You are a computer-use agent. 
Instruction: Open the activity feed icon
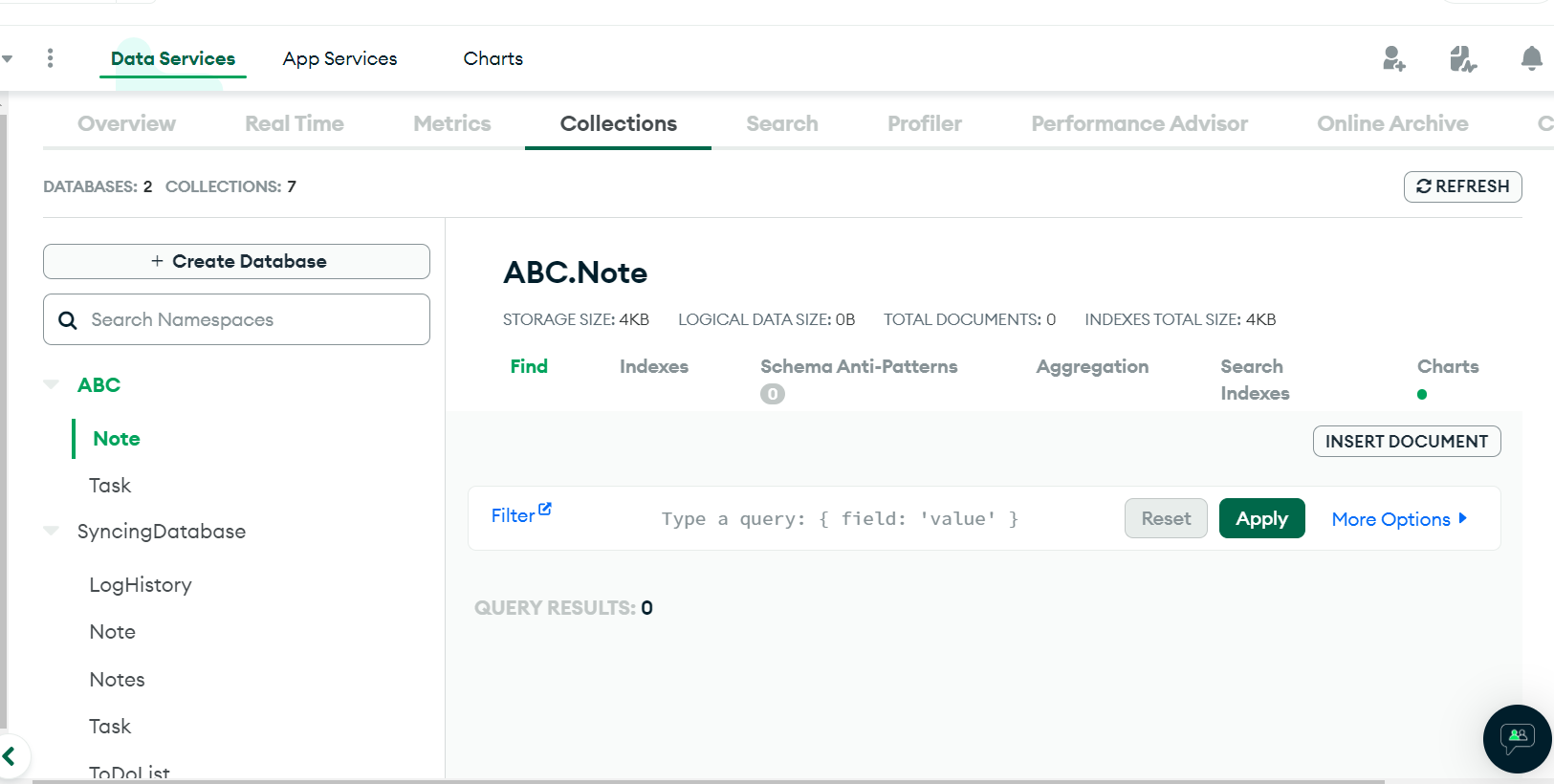1462,59
